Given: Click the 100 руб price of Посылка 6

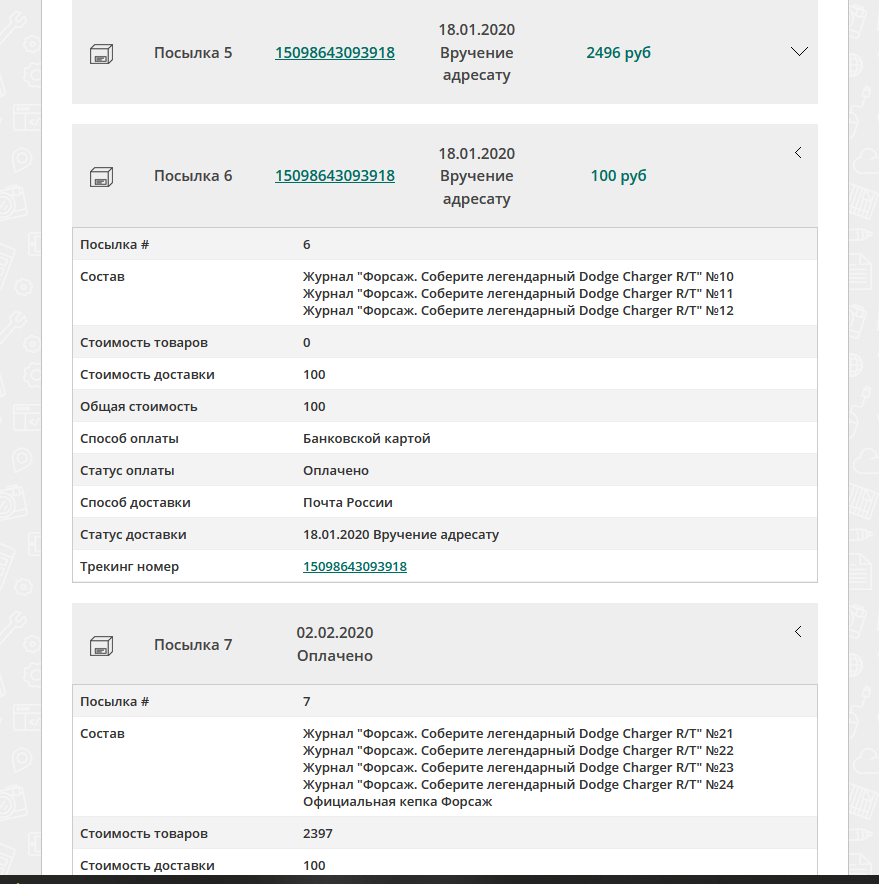Looking at the screenshot, I should point(618,176).
